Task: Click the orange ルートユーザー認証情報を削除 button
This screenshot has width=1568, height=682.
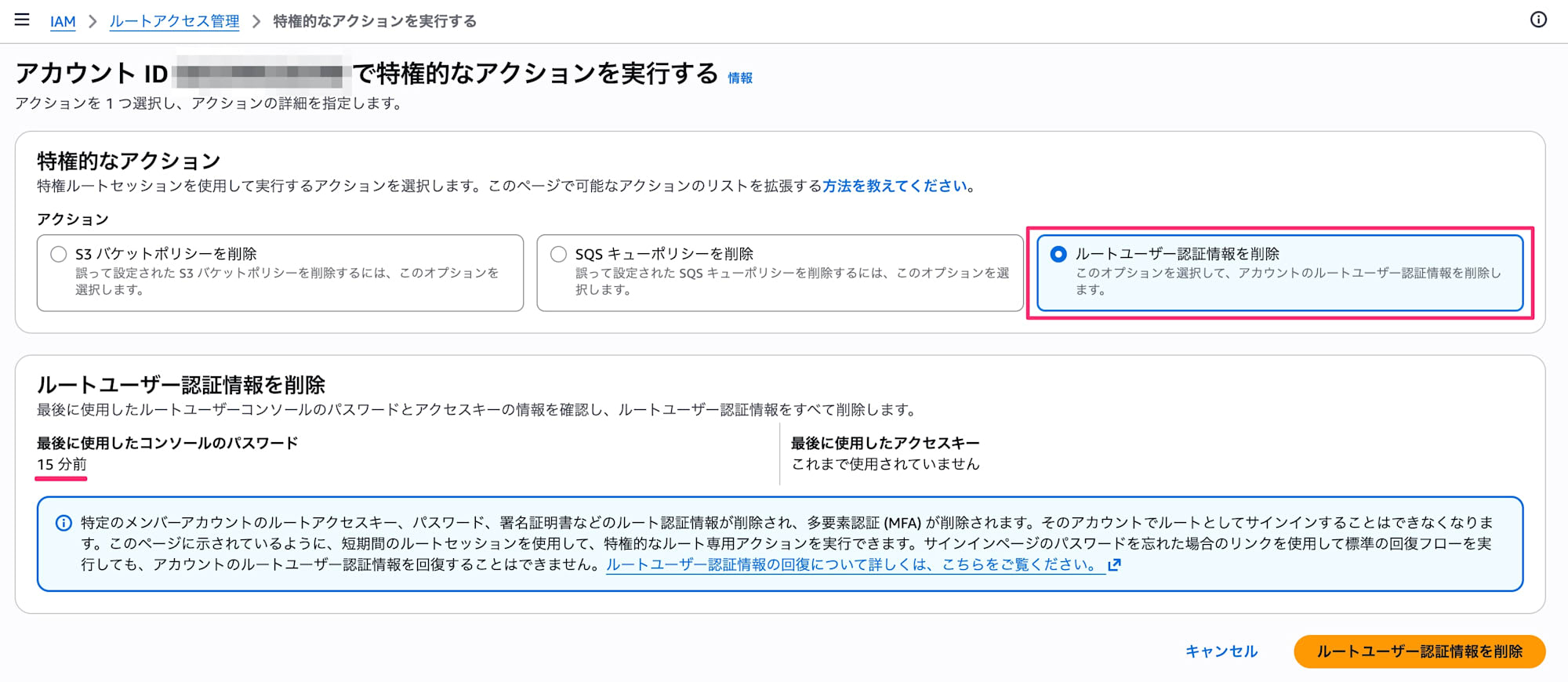Action: point(1419,651)
